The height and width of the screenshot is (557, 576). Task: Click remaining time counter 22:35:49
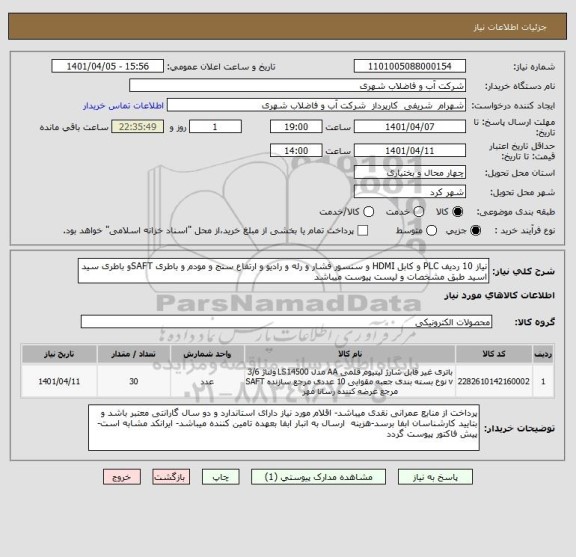point(138,127)
